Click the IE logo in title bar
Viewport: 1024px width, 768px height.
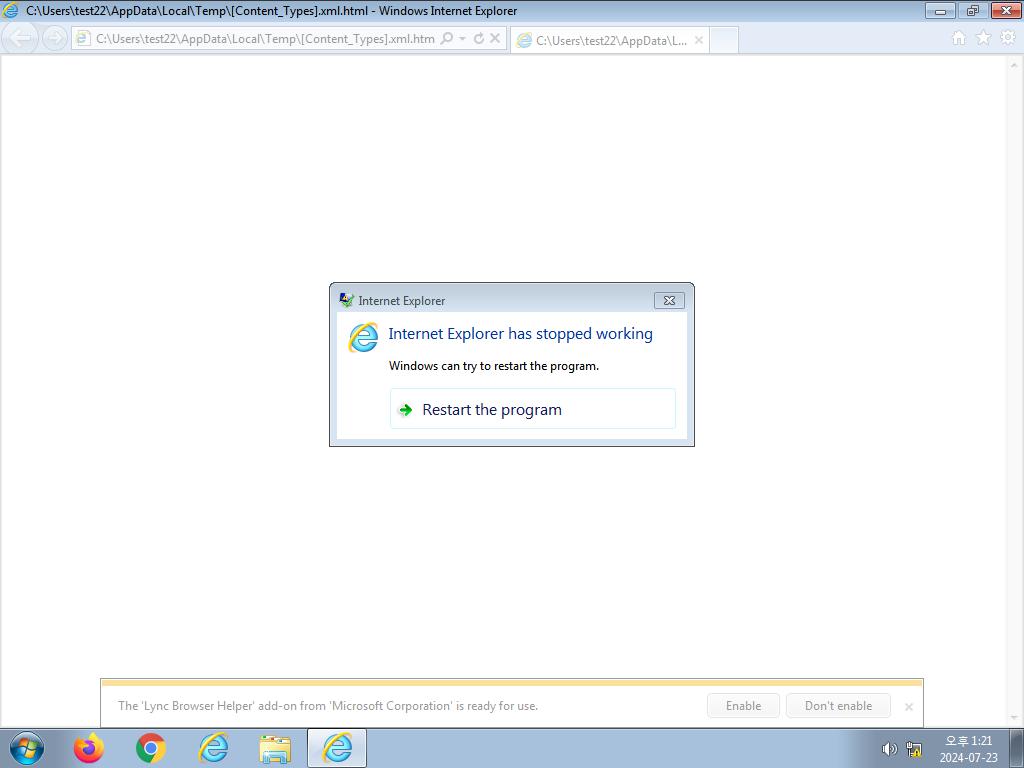pyautogui.click(x=10, y=11)
